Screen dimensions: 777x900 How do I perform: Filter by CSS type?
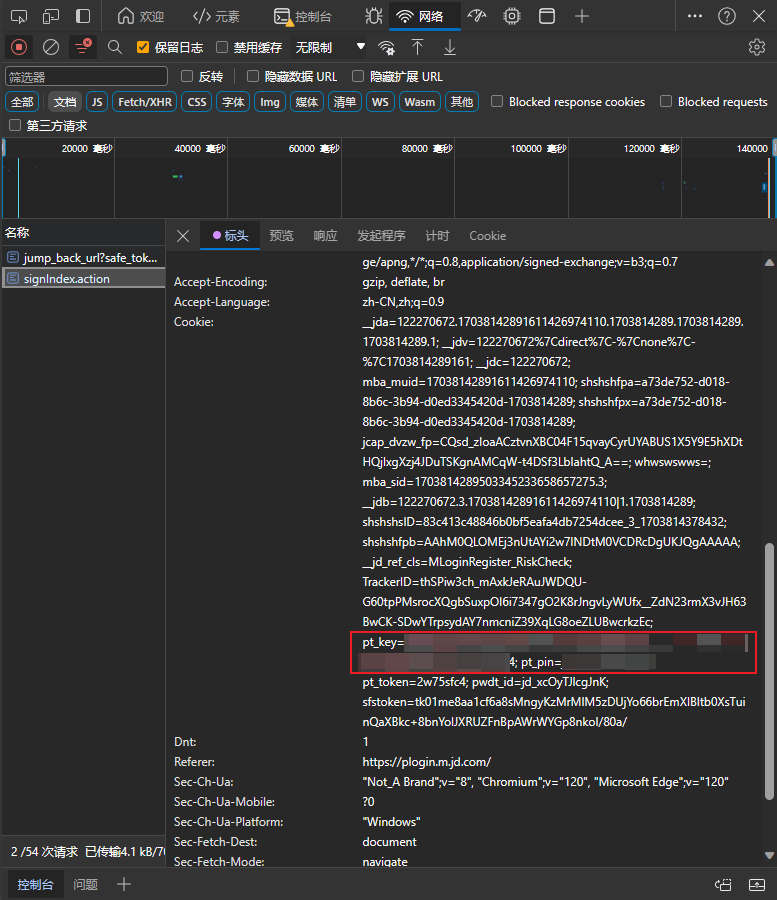tap(197, 102)
